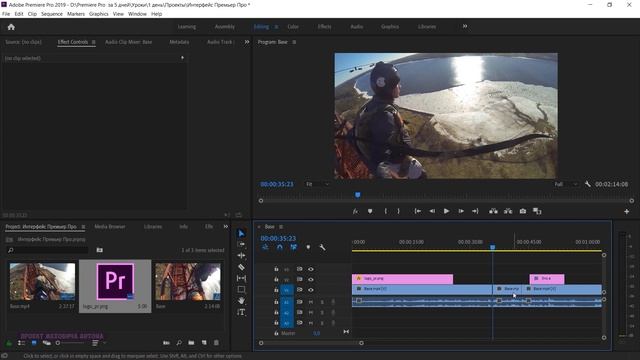Open Program monitor settings wrench

587,184
